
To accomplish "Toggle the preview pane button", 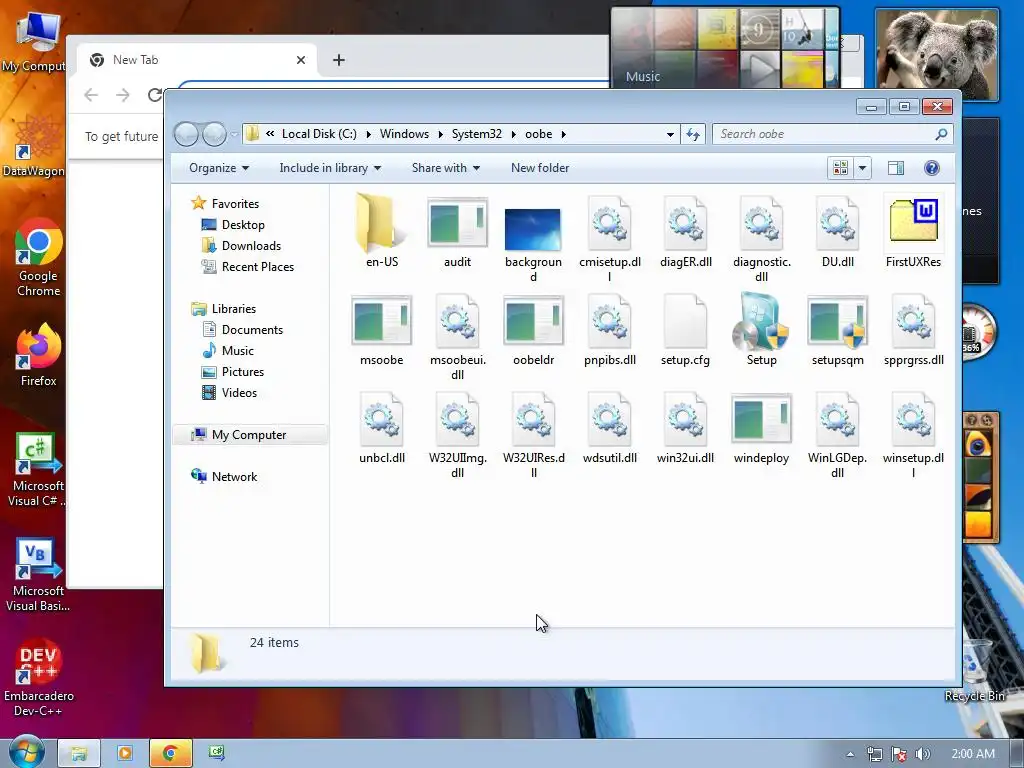I will tap(895, 168).
